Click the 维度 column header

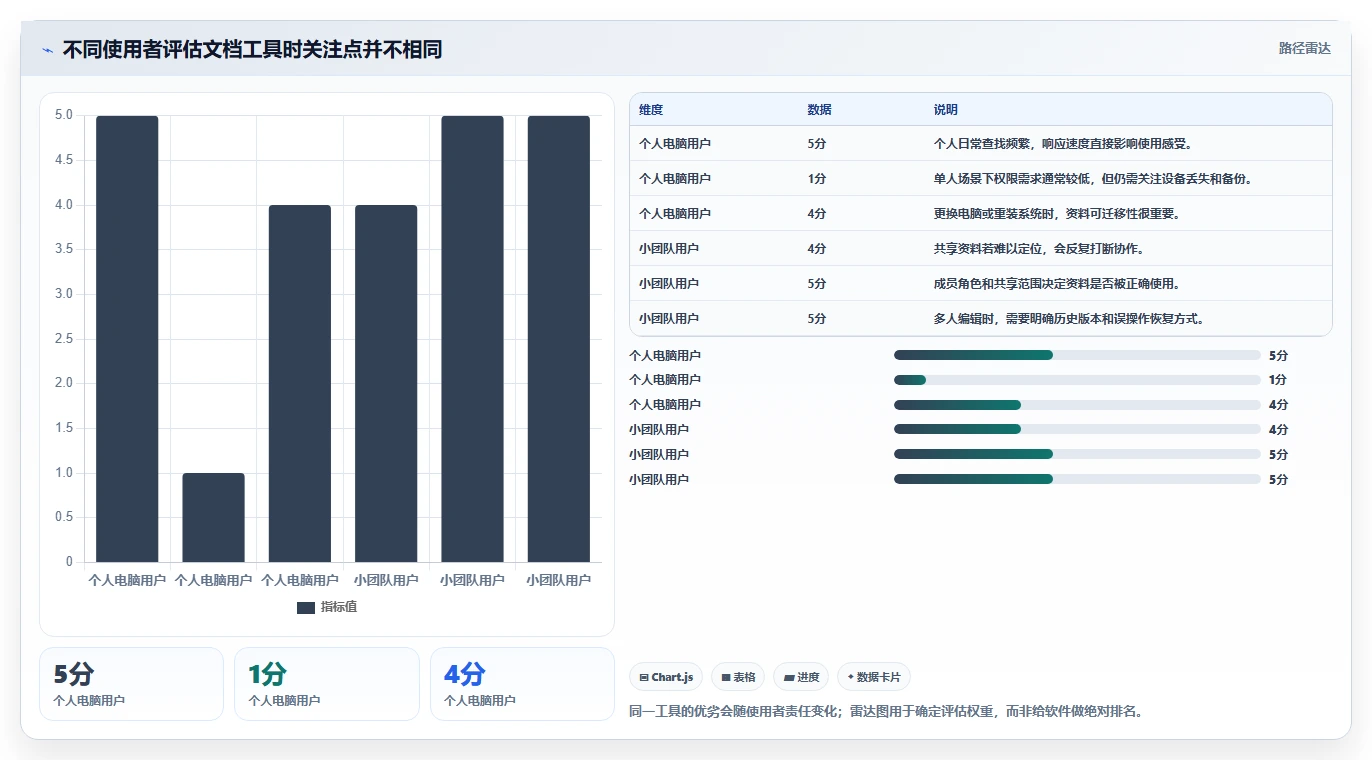[651, 110]
